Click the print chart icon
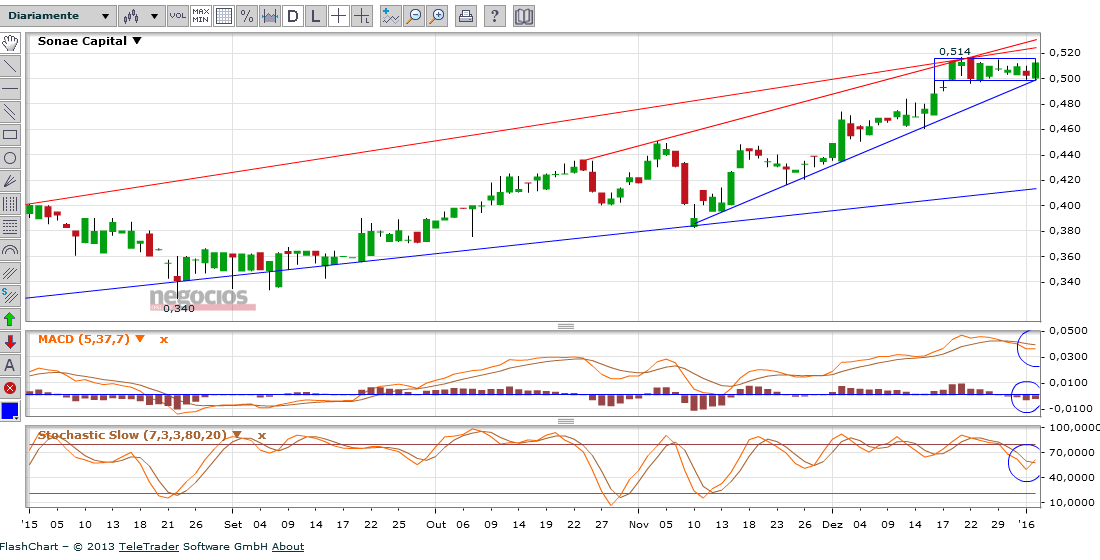Screen dimensions: 1100x560 click(x=465, y=16)
